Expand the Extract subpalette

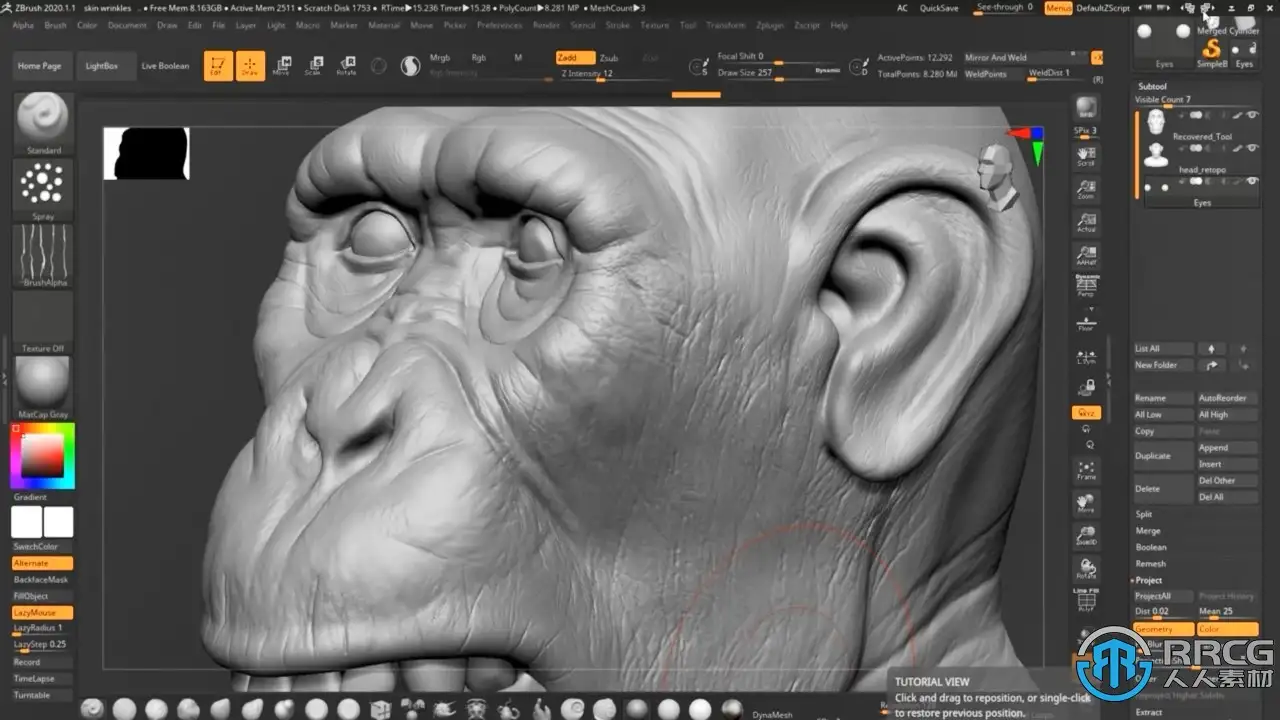click(x=1149, y=712)
